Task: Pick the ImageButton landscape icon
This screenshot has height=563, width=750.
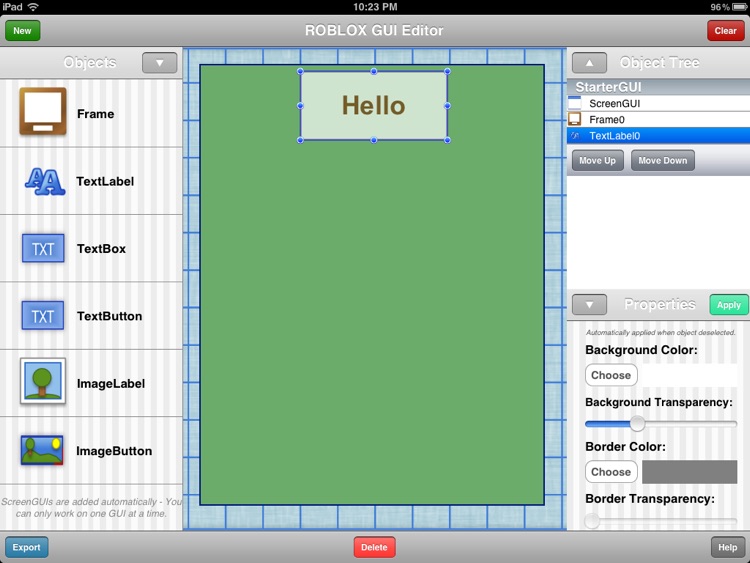Action: point(42,450)
